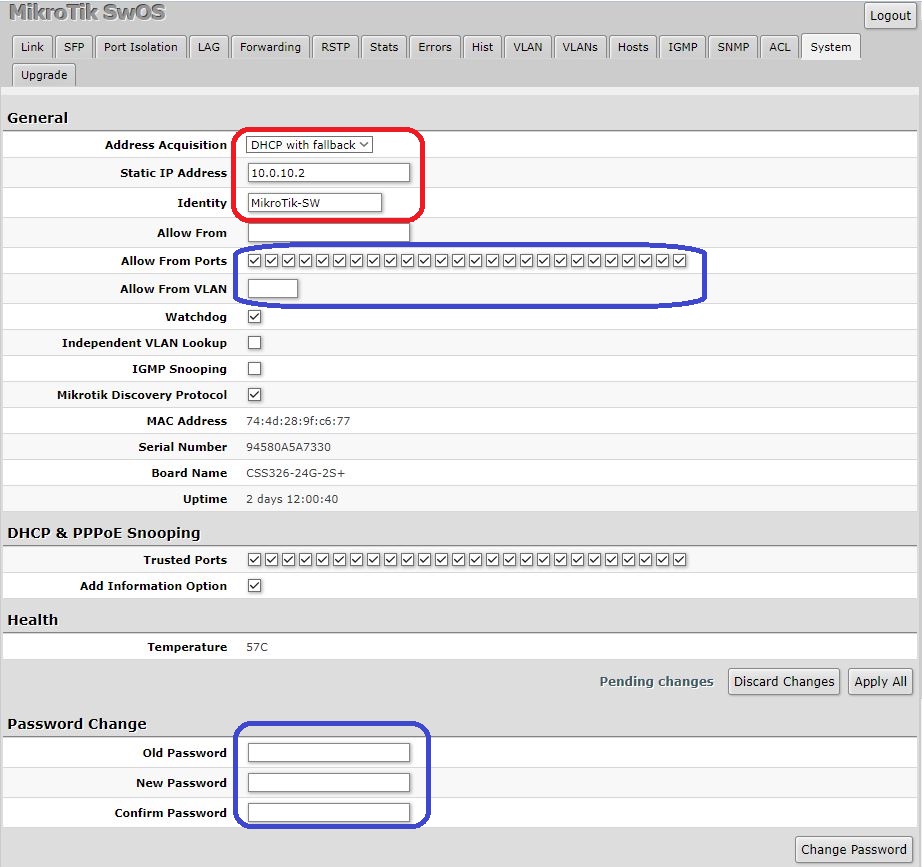922x867 pixels.
Task: Focus the Identity text field
Action: pyautogui.click(x=314, y=203)
